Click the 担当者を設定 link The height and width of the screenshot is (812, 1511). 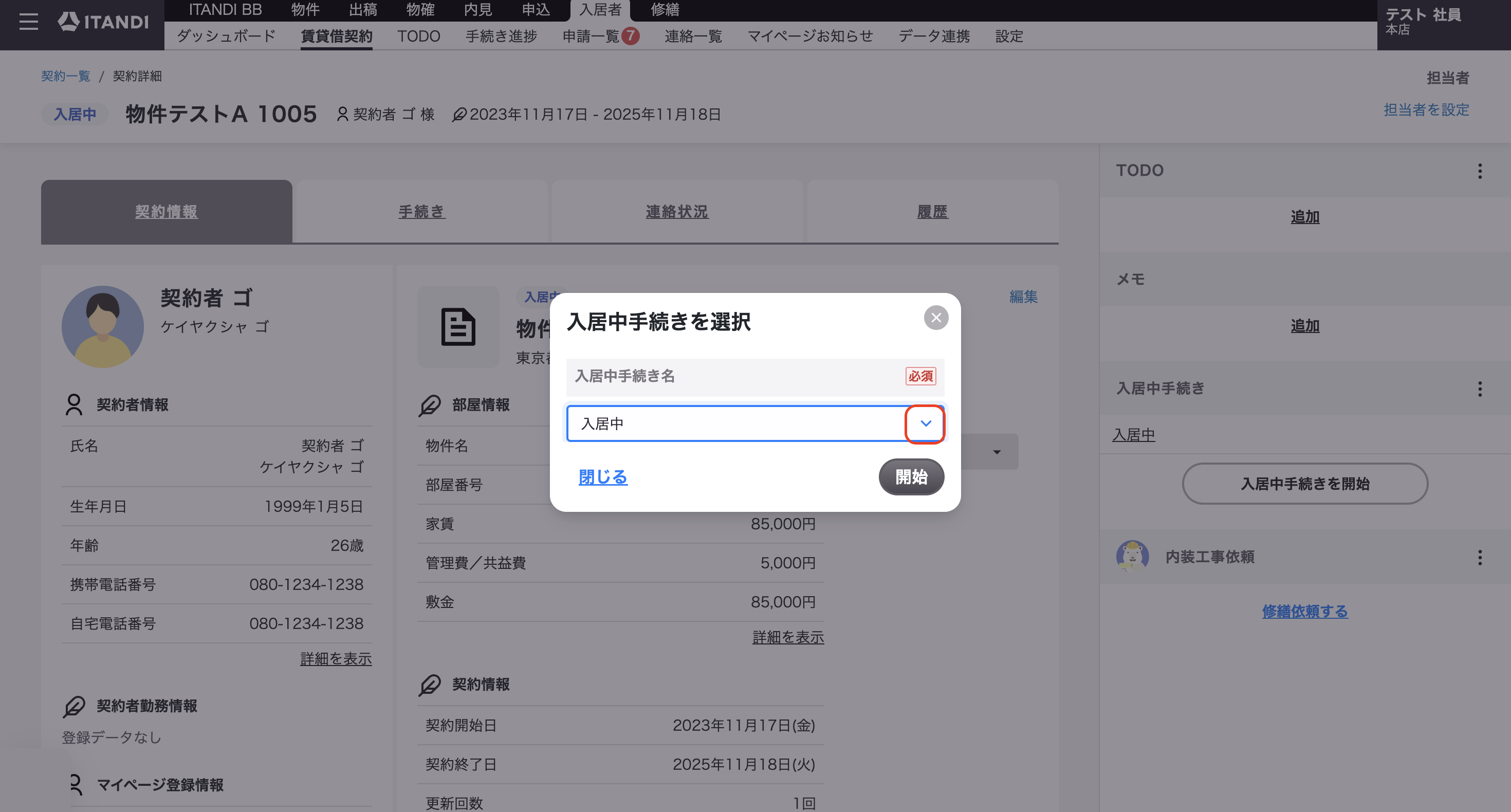(x=1426, y=109)
